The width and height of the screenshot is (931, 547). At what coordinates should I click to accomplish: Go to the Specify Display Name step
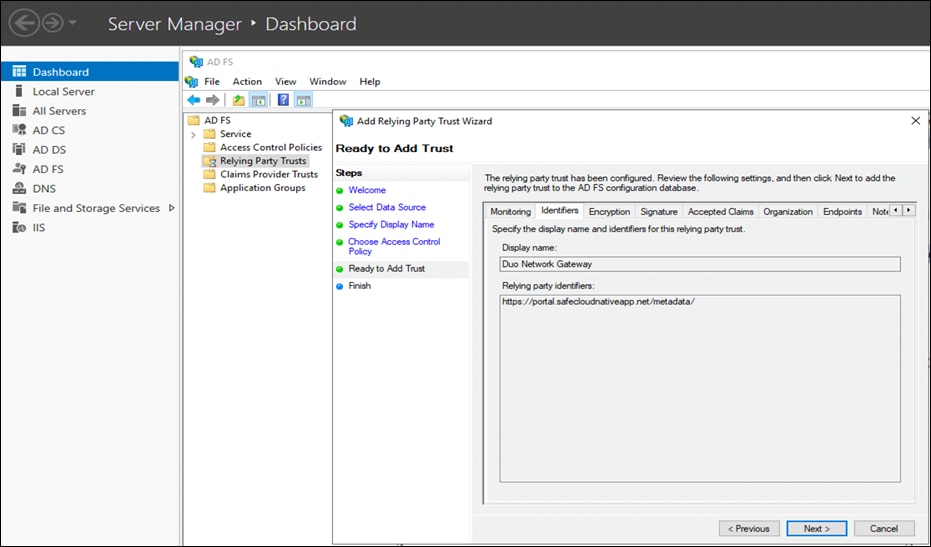point(391,225)
